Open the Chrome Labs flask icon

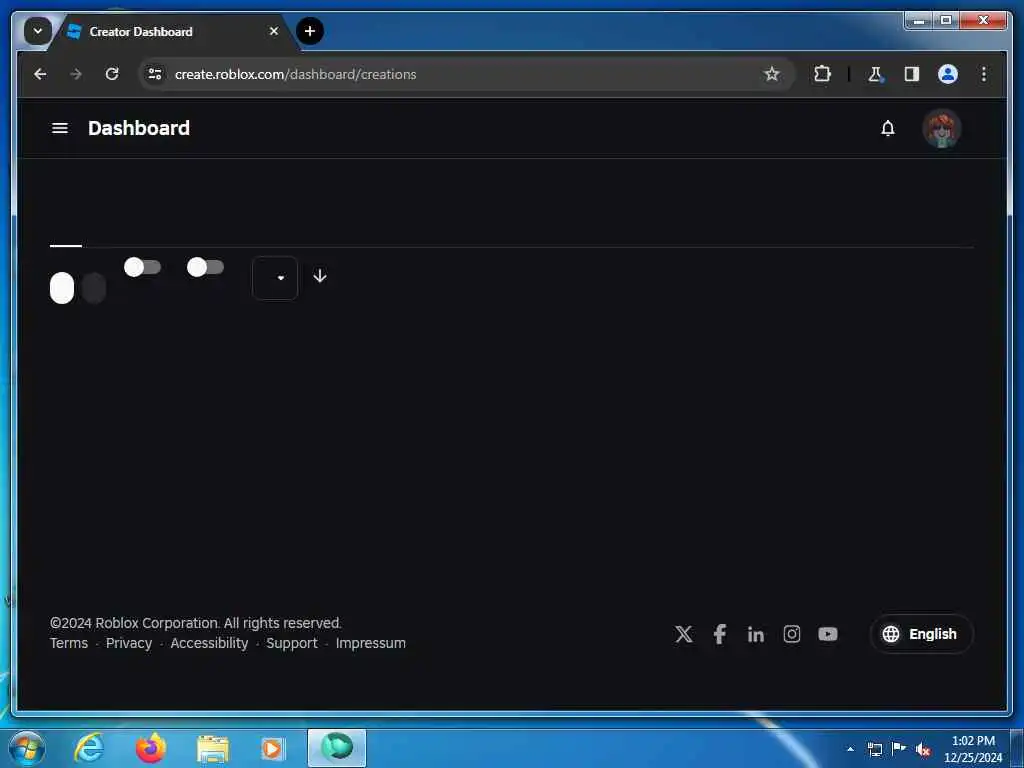[875, 74]
